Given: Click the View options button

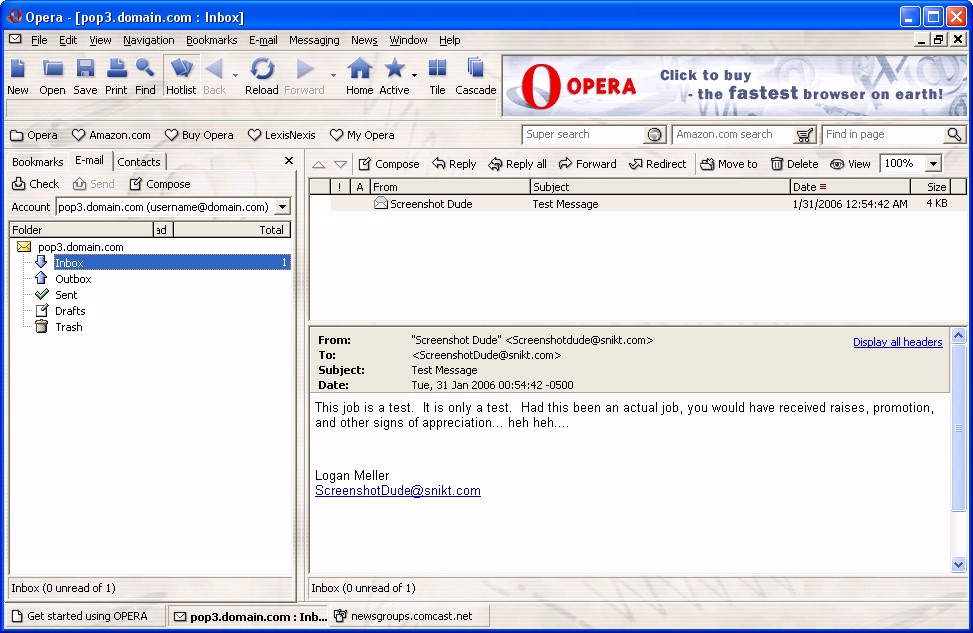Looking at the screenshot, I should click(x=851, y=164).
